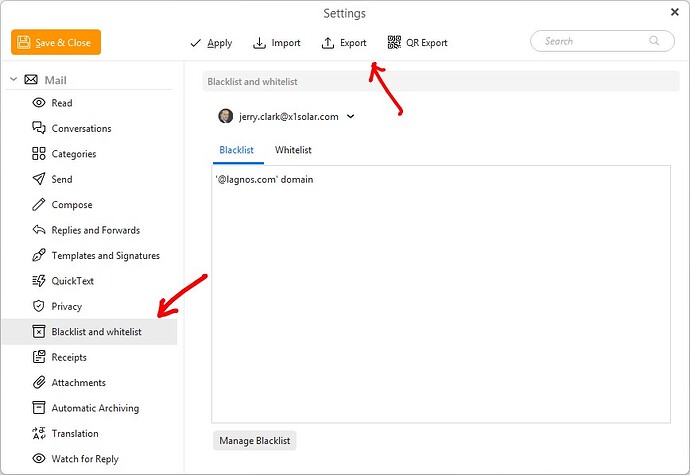Collapse the Mail section chevron
This screenshot has height=475, width=690.
point(13,79)
